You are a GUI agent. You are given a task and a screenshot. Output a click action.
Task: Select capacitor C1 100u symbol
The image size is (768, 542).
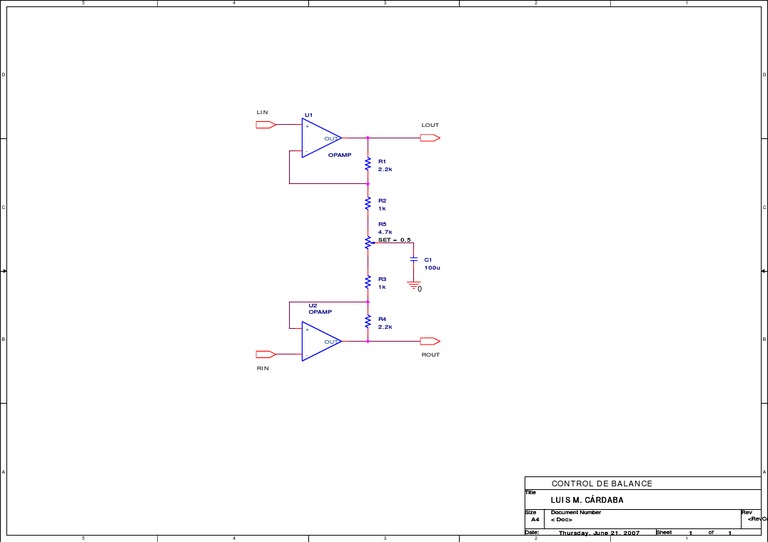click(414, 259)
